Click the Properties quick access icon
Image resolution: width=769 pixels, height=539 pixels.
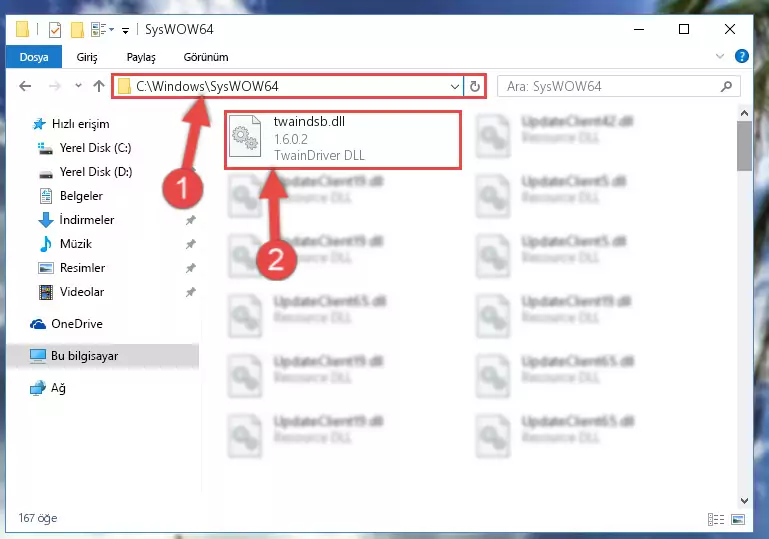click(x=55, y=29)
